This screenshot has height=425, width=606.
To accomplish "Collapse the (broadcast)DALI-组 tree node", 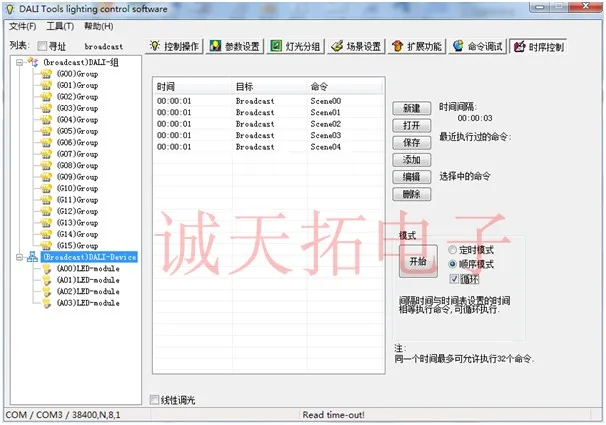I will click(19, 62).
